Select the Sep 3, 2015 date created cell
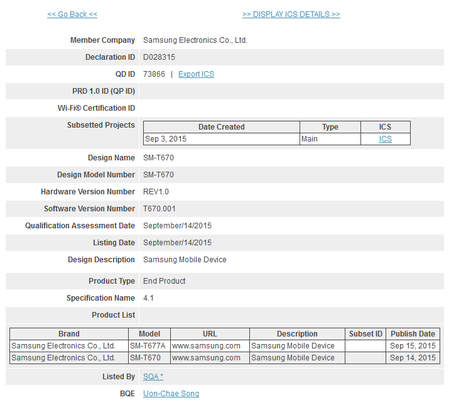The image size is (449, 400). (221, 139)
